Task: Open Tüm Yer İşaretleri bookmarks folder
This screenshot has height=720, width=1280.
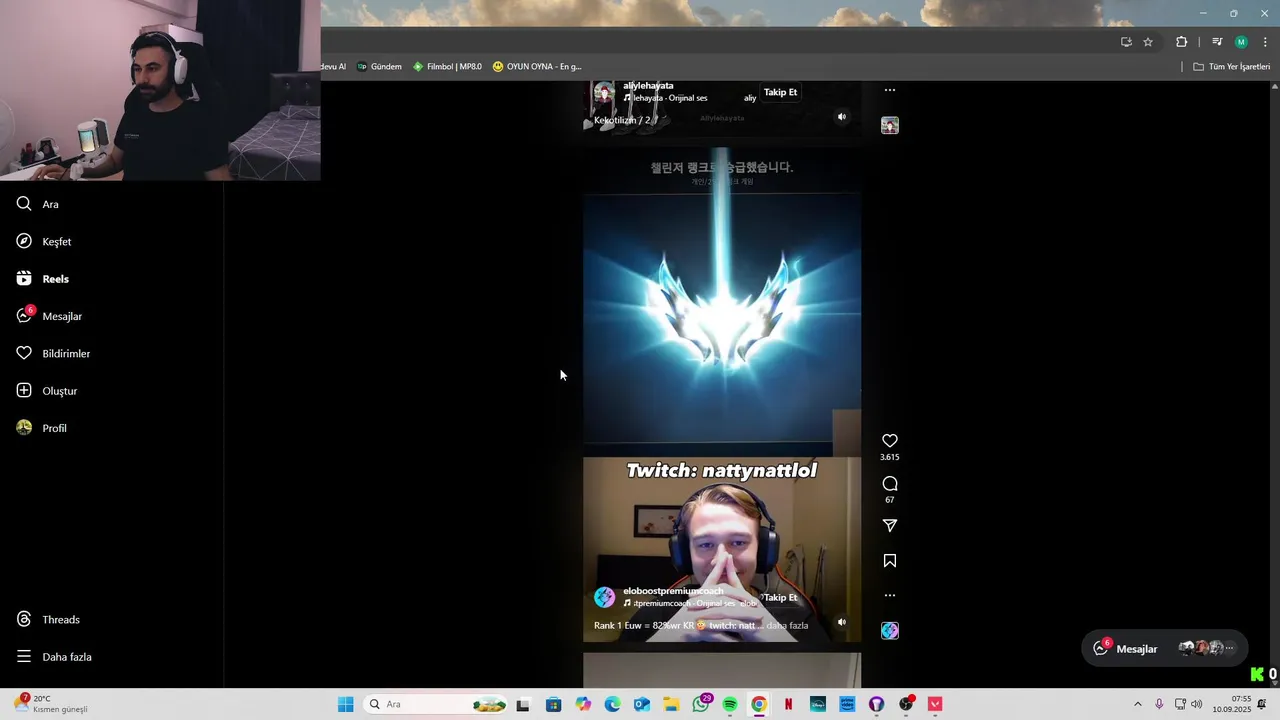Action: (1232, 67)
